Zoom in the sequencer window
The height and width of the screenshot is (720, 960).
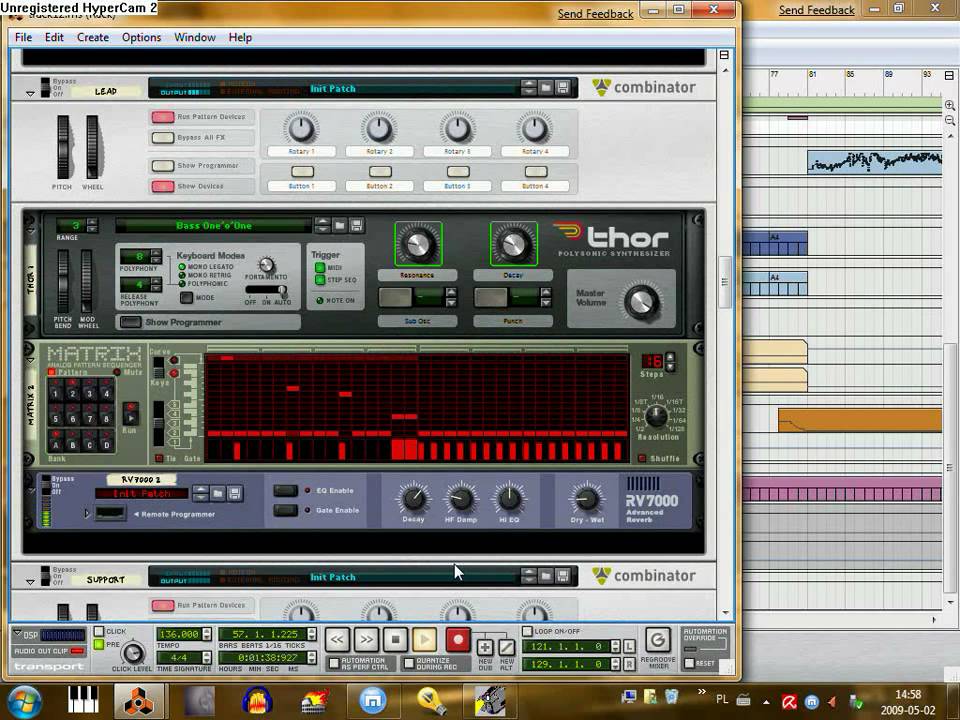coord(950,105)
